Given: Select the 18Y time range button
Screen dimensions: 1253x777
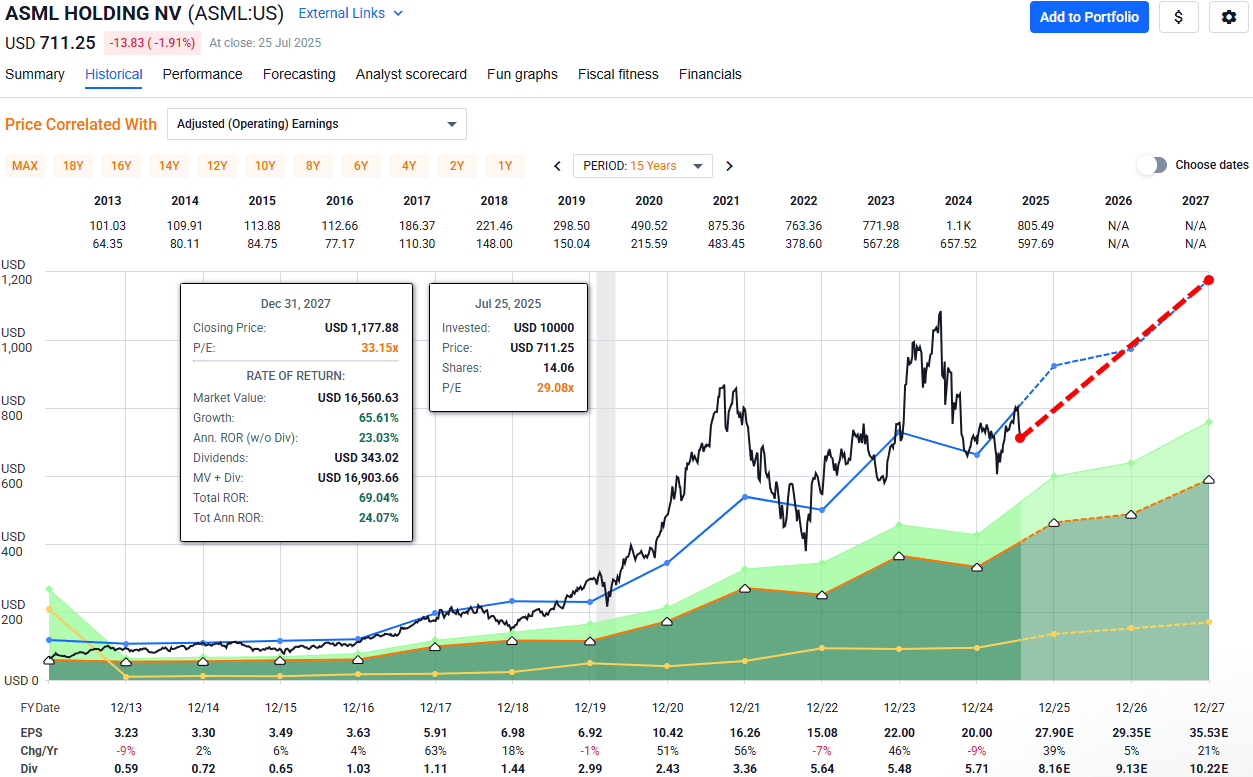Looking at the screenshot, I should [x=73, y=166].
